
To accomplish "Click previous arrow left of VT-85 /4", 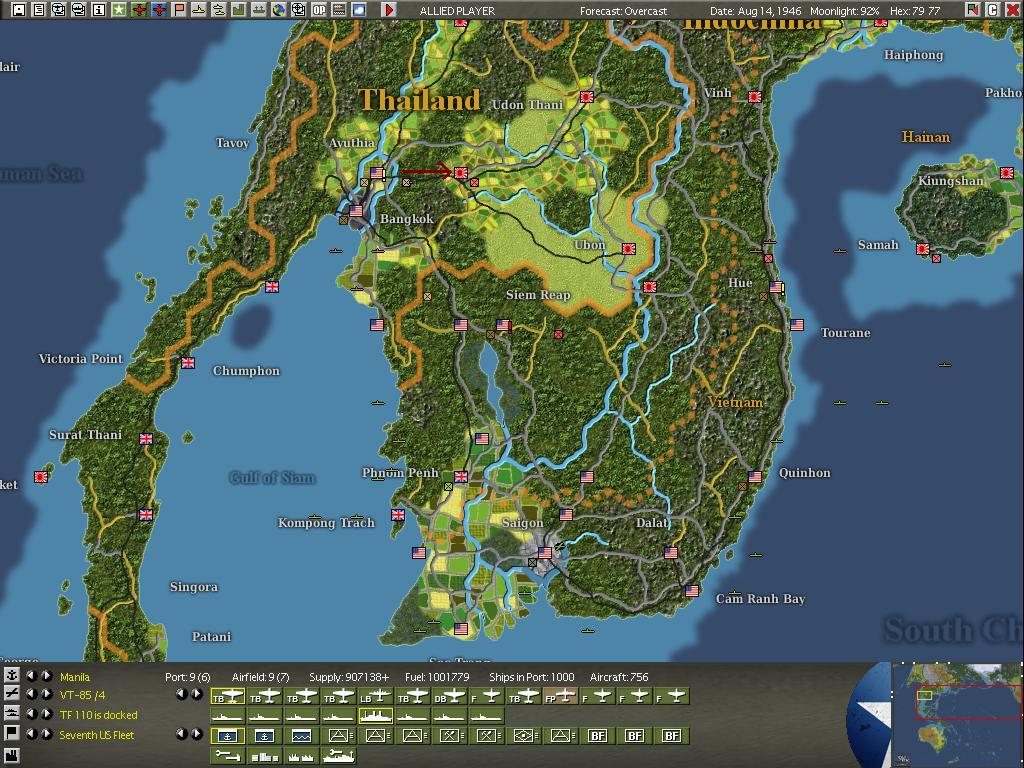I will click(31, 694).
